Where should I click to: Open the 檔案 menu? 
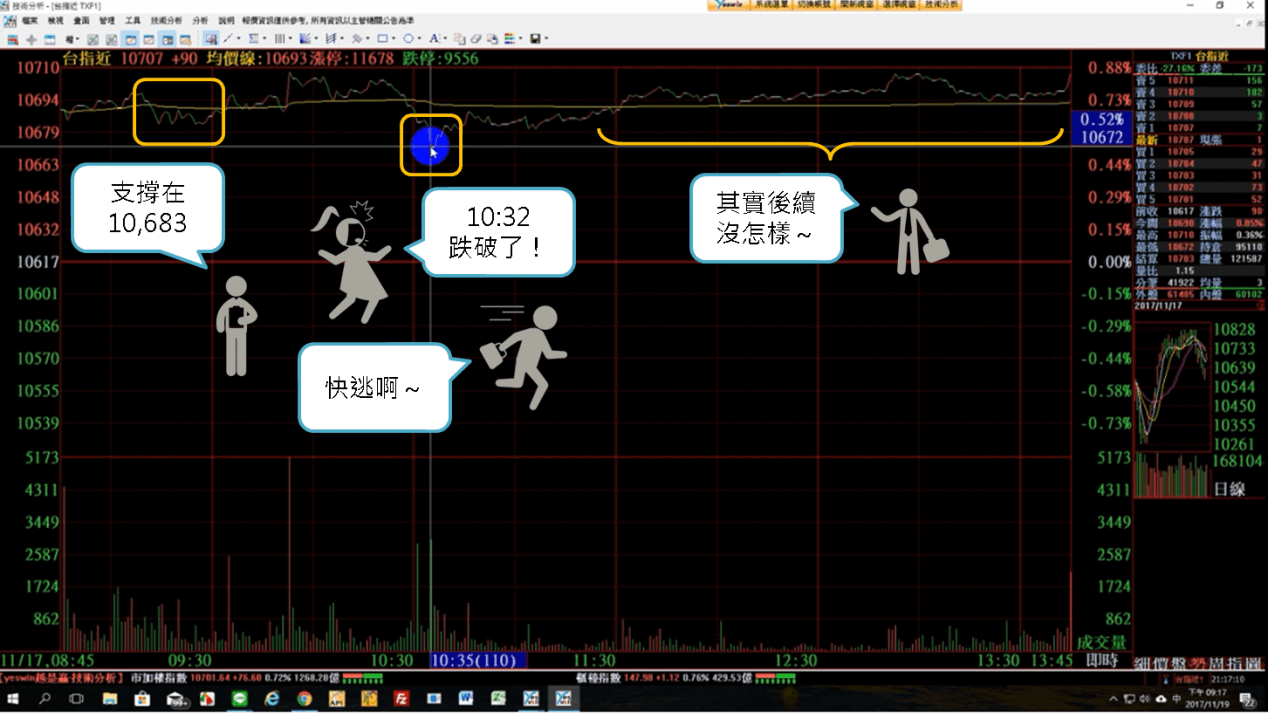tap(30, 20)
